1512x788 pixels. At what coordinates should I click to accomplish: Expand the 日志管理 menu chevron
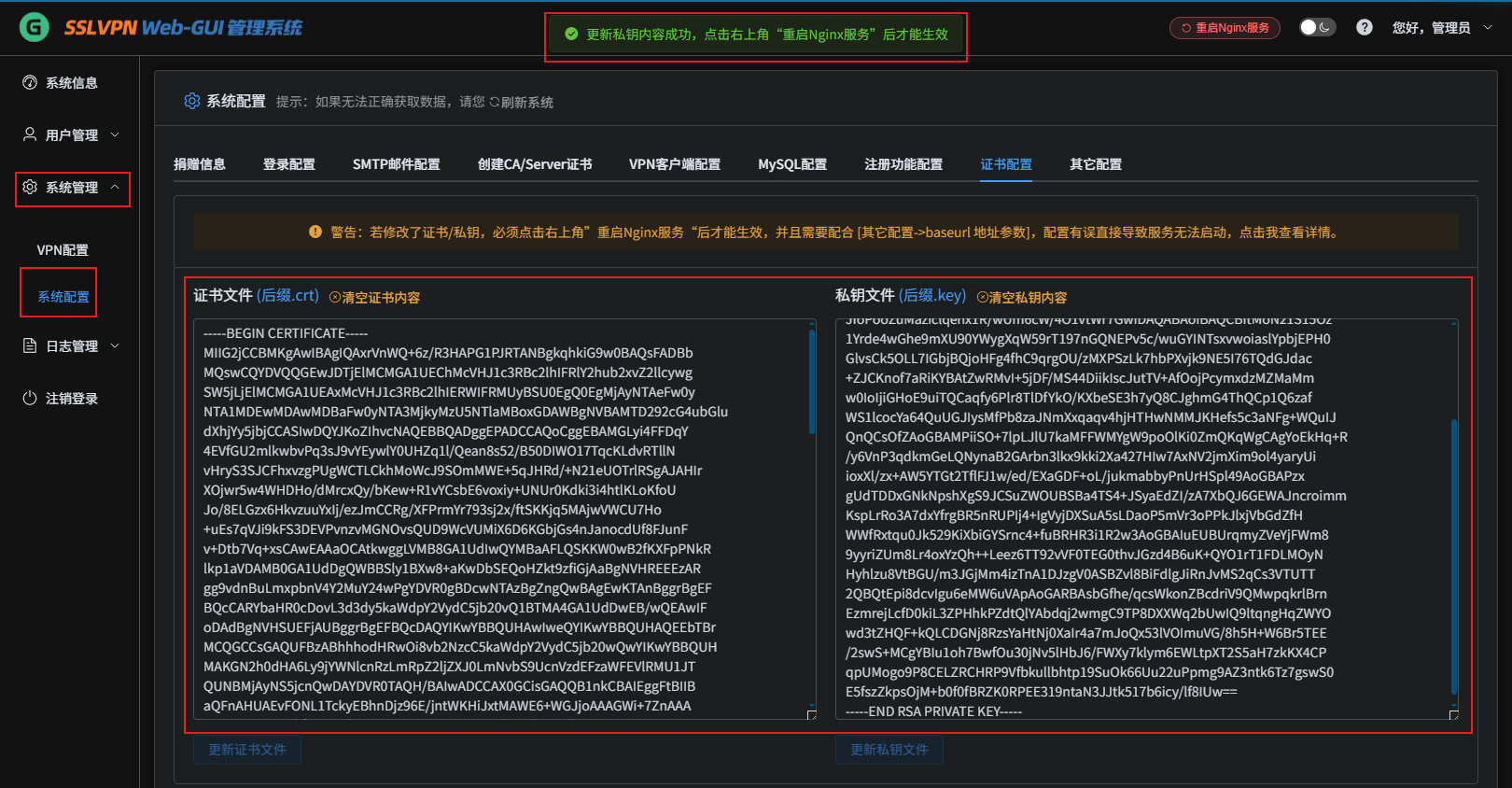click(115, 345)
